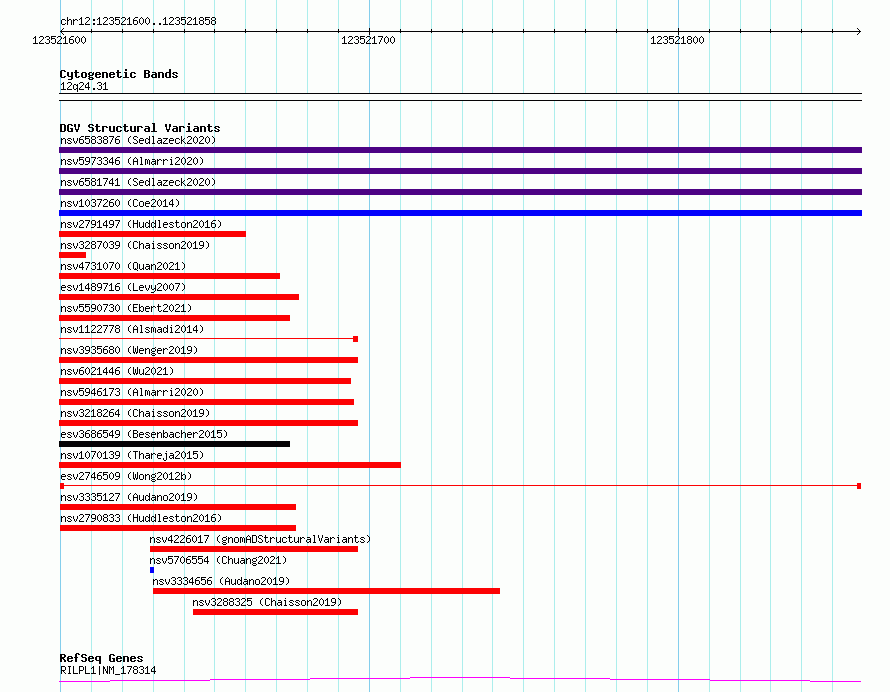Screen dimensions: 890x692
Task: Click the RefSeq Genes track title
Action: (x=101, y=659)
